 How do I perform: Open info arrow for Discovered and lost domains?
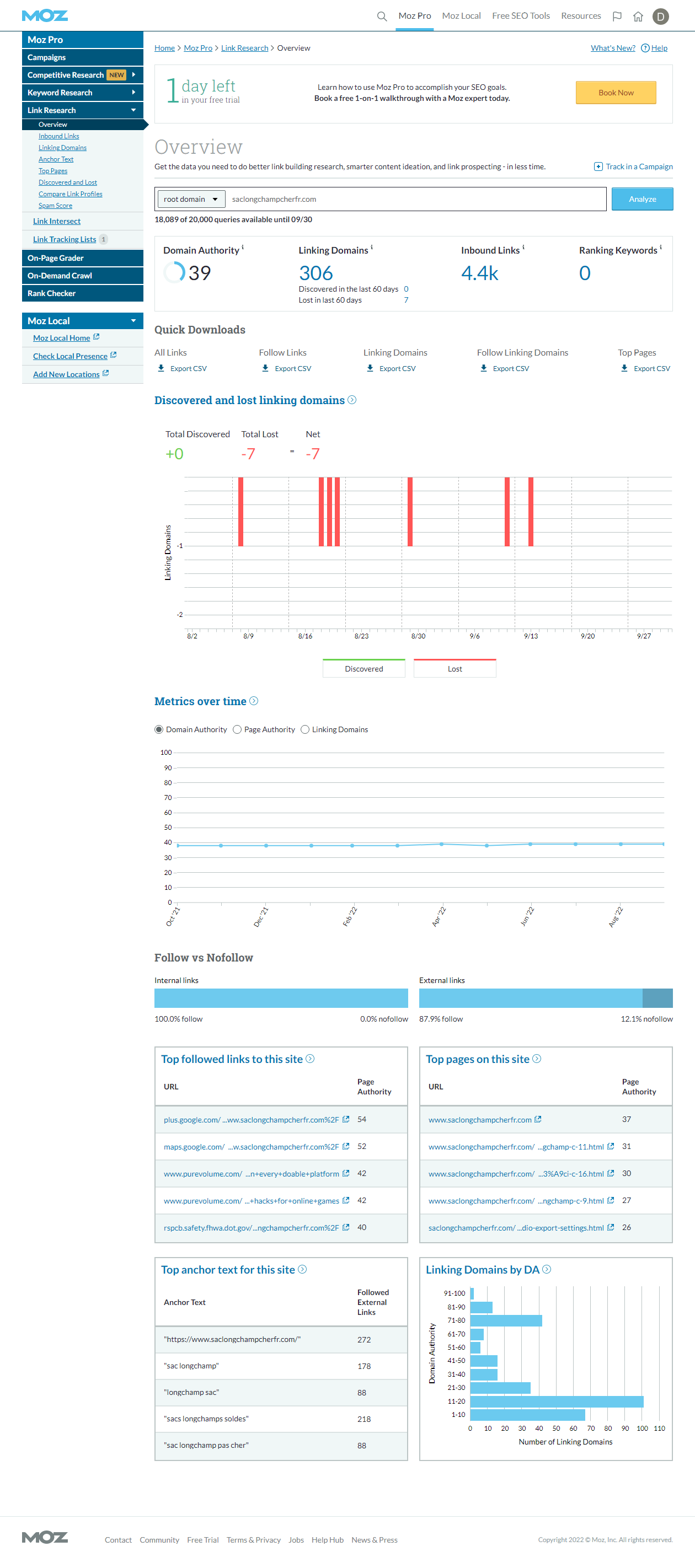coord(351,400)
